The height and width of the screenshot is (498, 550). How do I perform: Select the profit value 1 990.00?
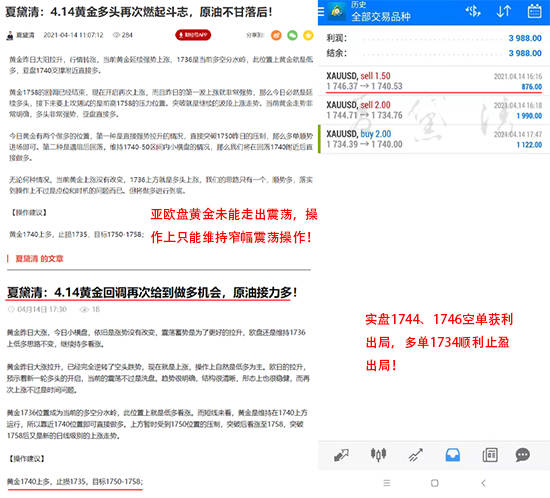coord(529,116)
